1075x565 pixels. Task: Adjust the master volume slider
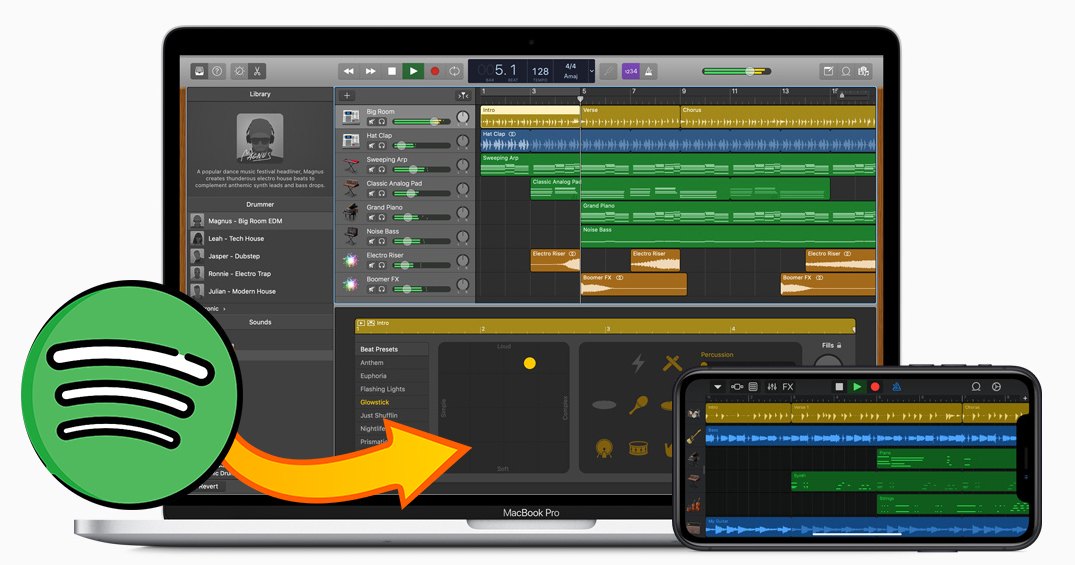pos(737,71)
